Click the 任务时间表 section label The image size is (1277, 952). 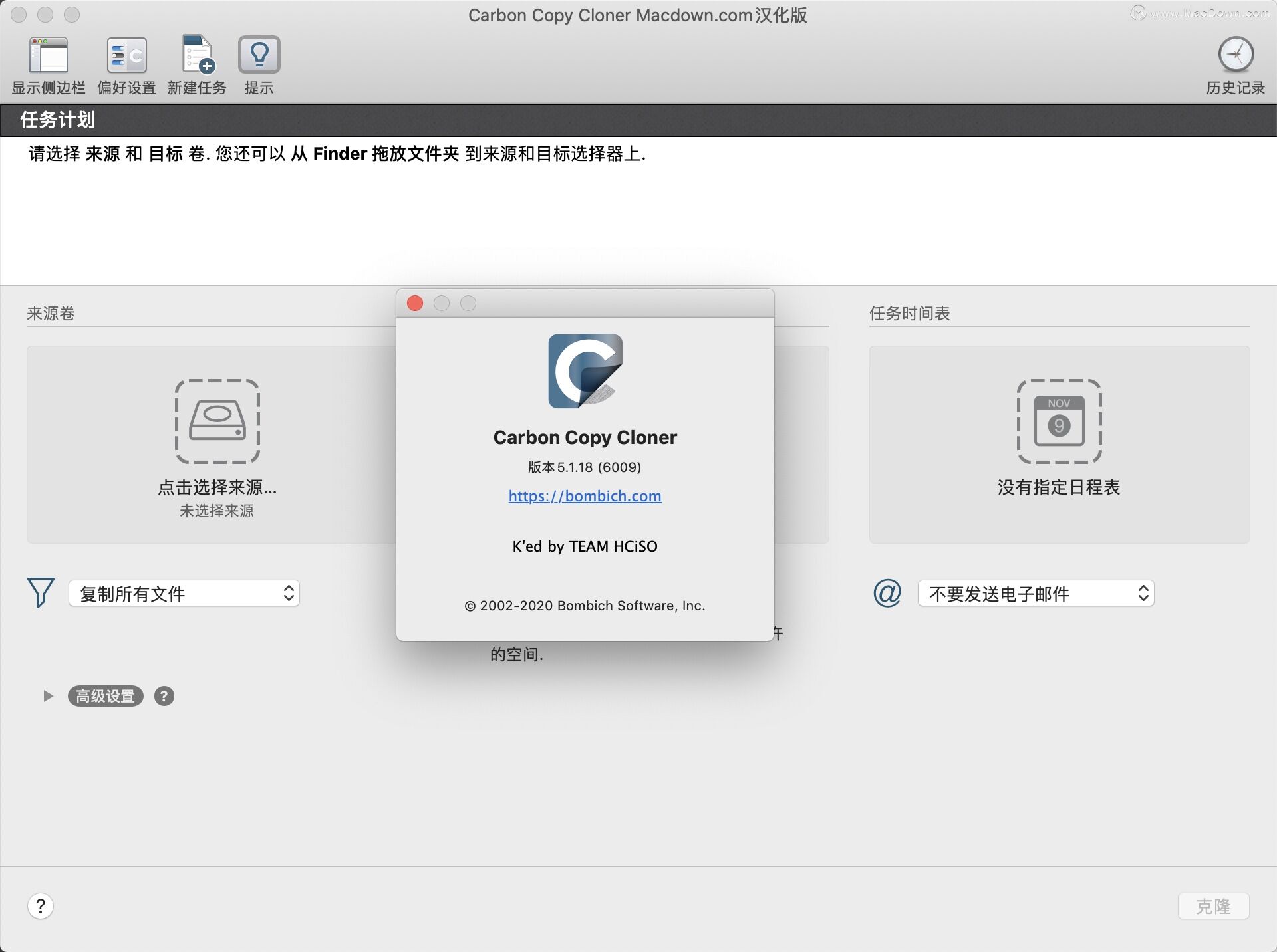[x=909, y=313]
